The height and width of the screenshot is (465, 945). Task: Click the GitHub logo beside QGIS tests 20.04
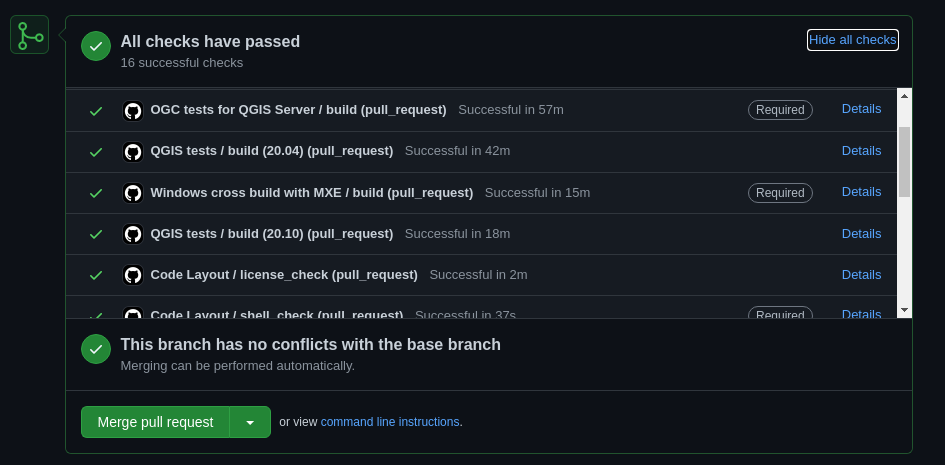point(133,152)
